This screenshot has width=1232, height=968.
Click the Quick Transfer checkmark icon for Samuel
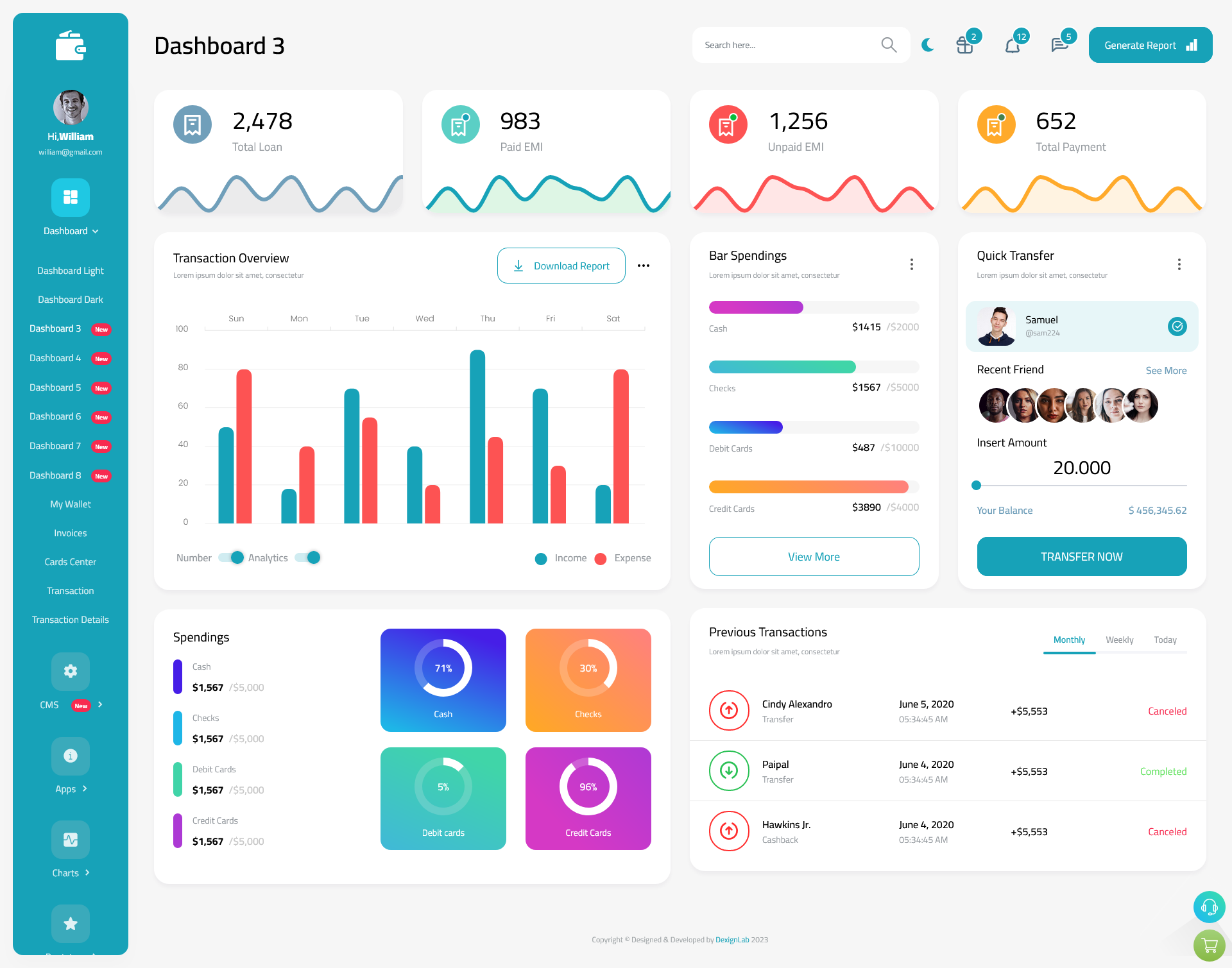point(1177,326)
